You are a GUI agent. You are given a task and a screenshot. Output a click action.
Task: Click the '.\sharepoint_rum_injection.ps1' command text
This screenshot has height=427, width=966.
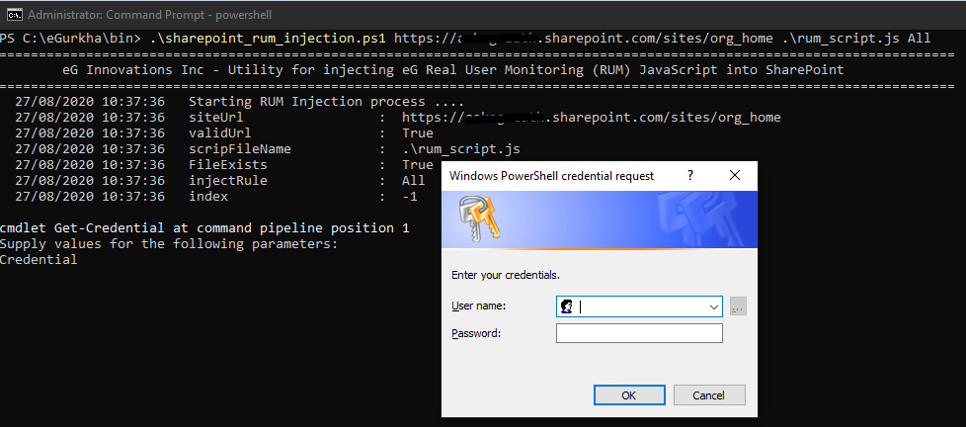(268, 38)
